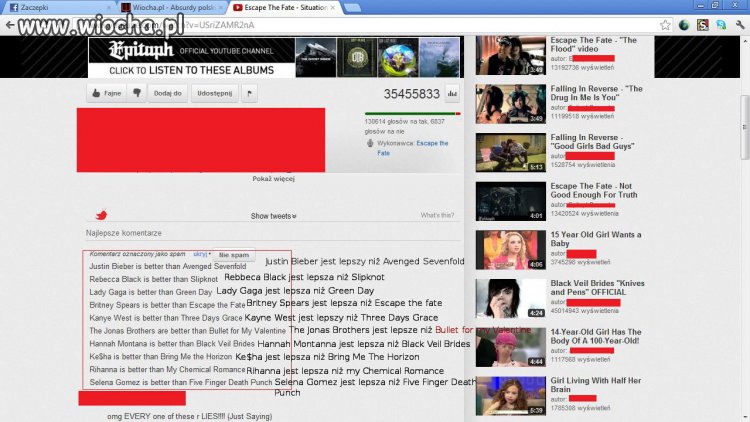Screen dimensions: 750x422
Task: Click the browser back arrow
Action: (x=9, y=25)
